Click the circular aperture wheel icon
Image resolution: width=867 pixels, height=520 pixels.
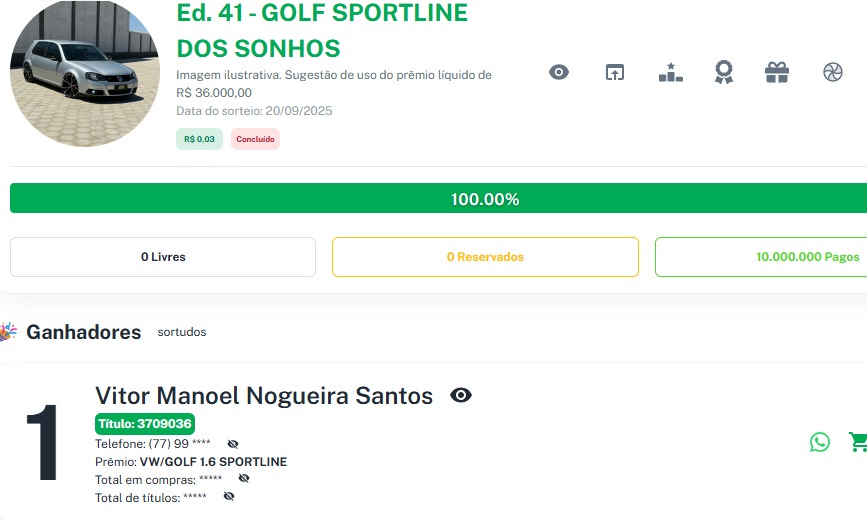coord(833,72)
